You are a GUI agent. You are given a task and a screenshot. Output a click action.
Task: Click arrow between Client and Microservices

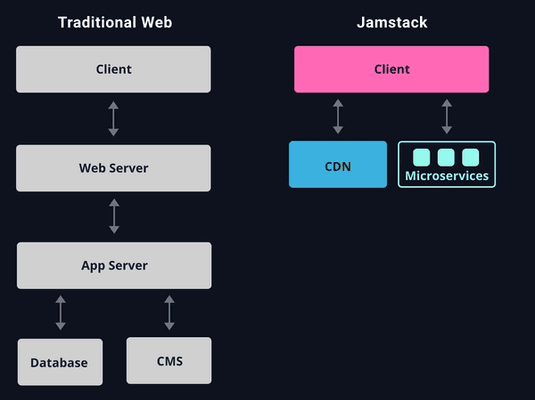(x=447, y=116)
